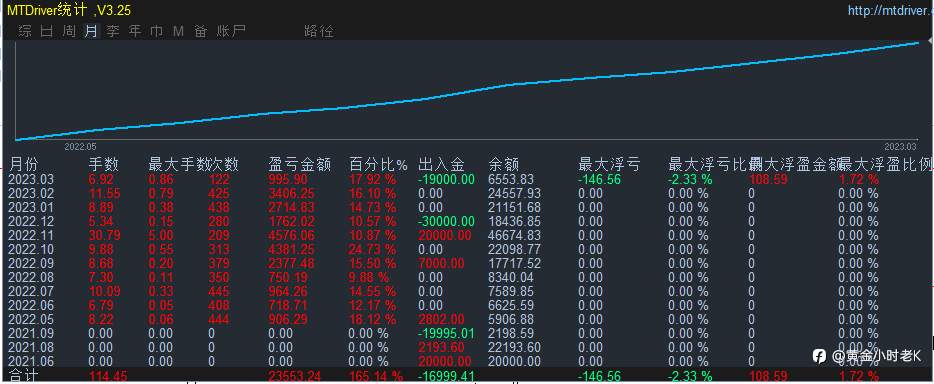Screen dimensions: 934x384
Task: Switch to the 日 daily tab
Action: click(46, 32)
